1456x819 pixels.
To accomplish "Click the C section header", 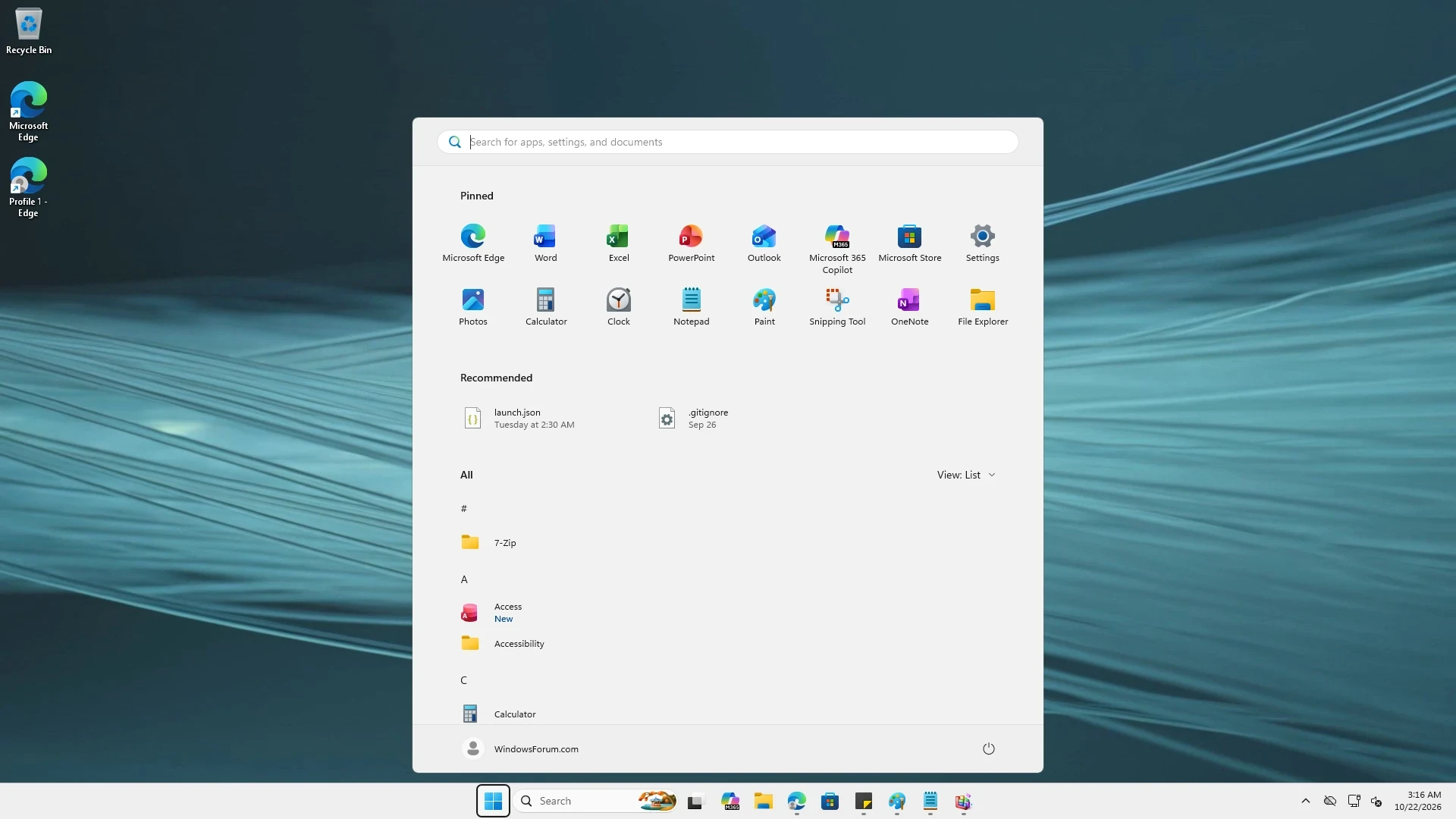I will (464, 680).
